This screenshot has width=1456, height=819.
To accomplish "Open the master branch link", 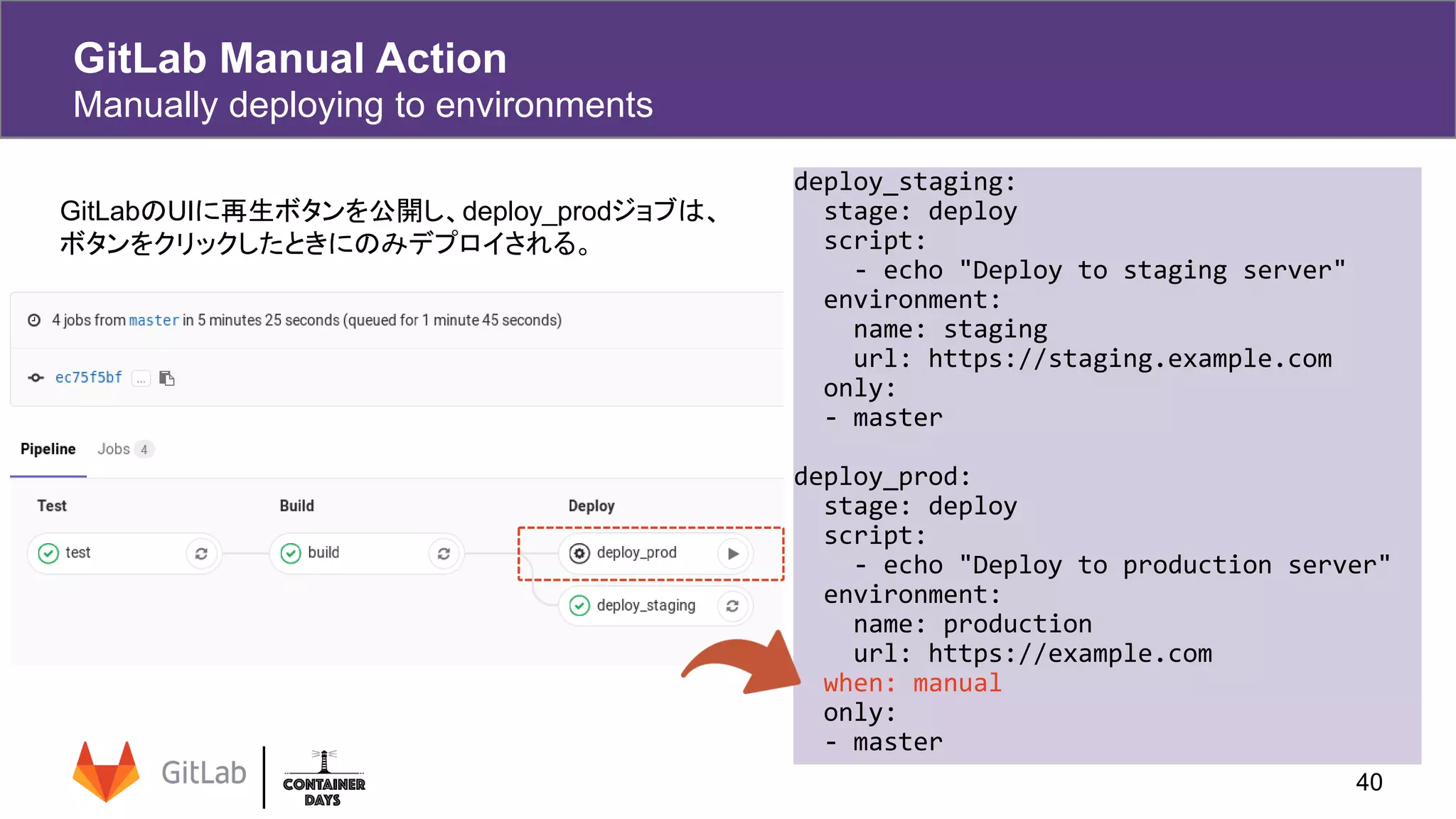I will [154, 321].
